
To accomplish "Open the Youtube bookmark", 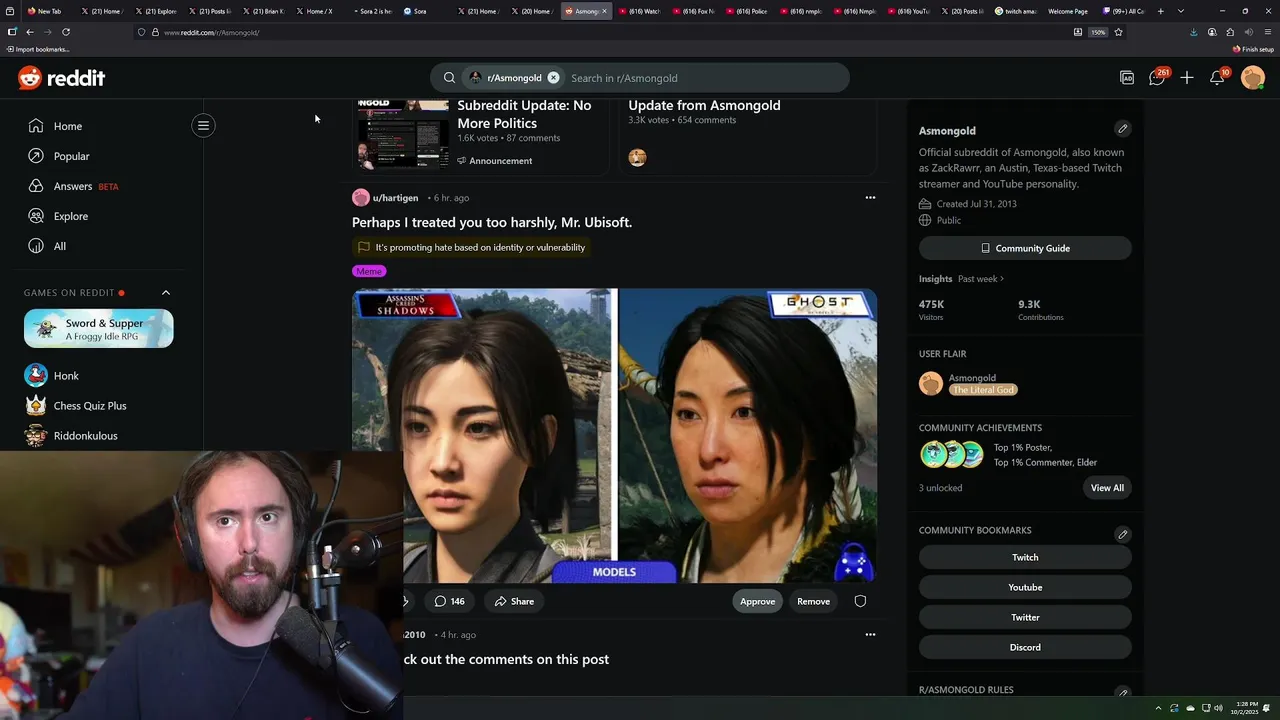I will (1025, 587).
